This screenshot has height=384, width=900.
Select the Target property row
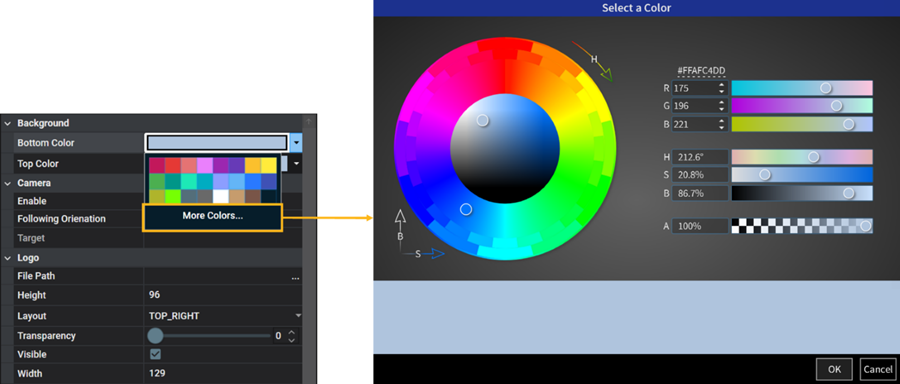click(x=152, y=238)
